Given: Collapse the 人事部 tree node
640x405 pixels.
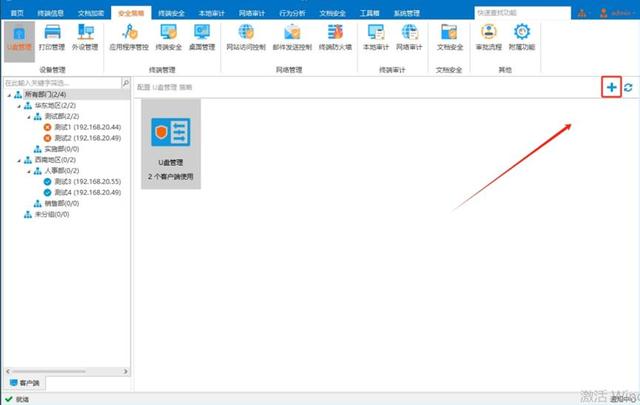Looking at the screenshot, I should pyautogui.click(x=29, y=171).
